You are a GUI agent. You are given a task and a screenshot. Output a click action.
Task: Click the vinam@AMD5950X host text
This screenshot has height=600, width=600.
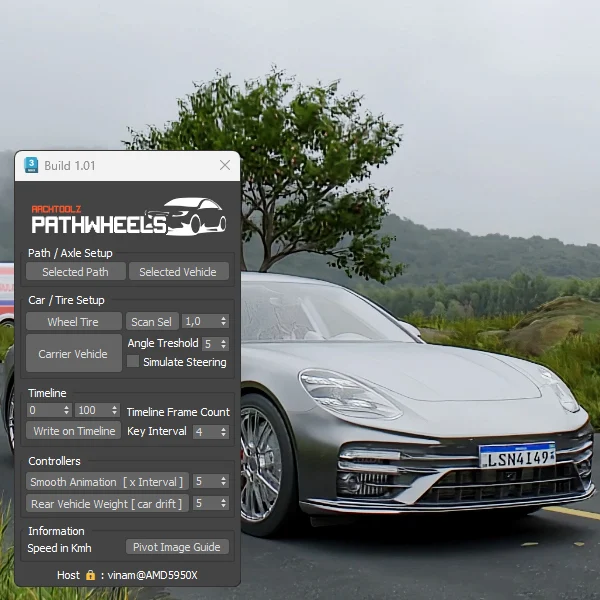[x=152, y=575]
